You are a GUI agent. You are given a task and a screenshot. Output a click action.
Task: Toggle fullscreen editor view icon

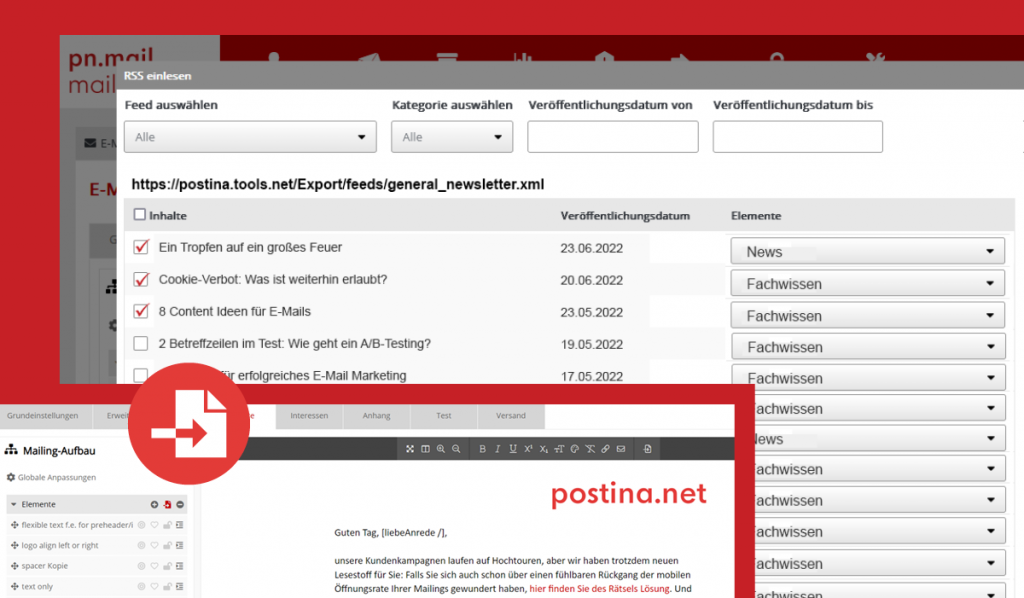[x=409, y=449]
